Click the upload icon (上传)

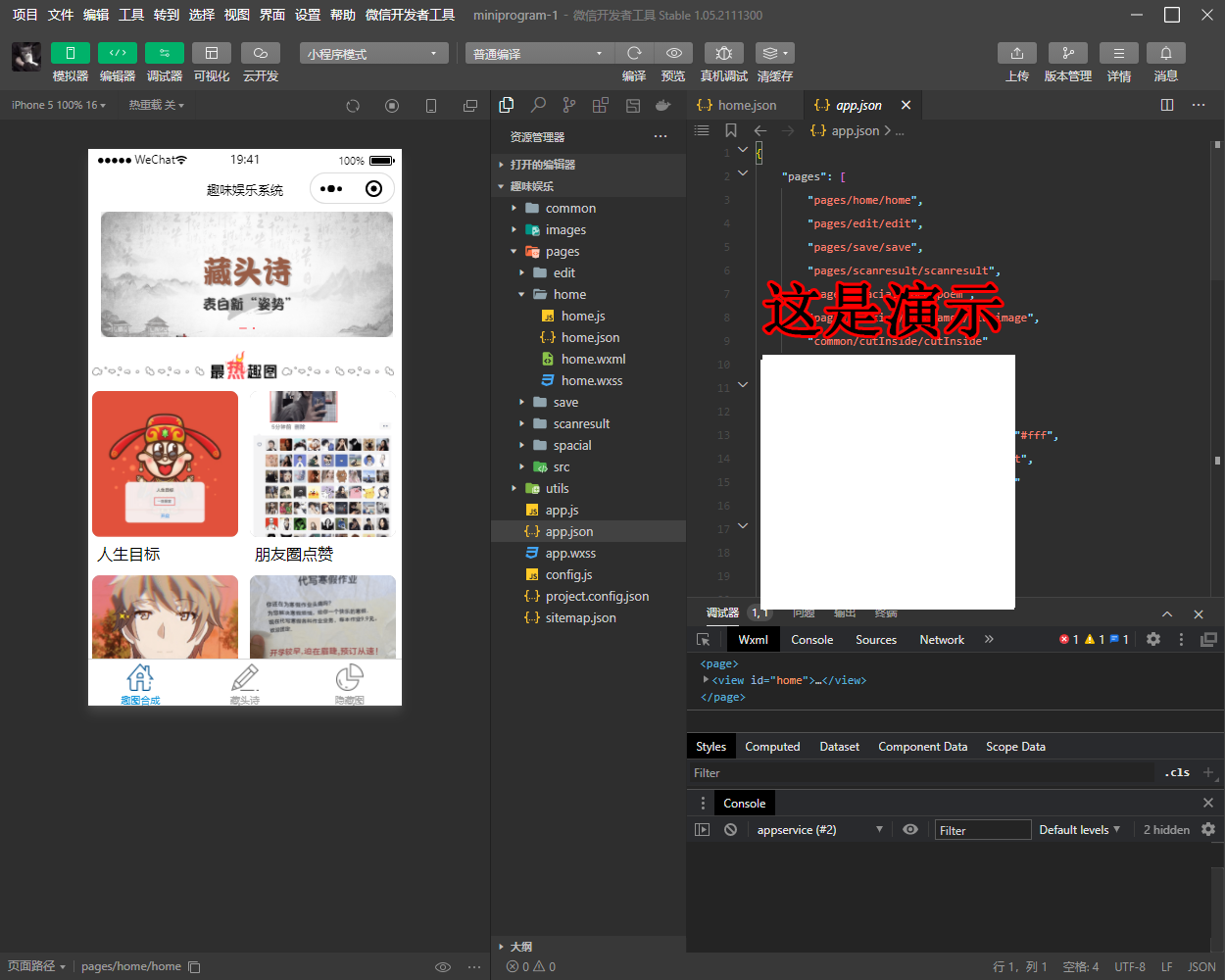[1017, 53]
